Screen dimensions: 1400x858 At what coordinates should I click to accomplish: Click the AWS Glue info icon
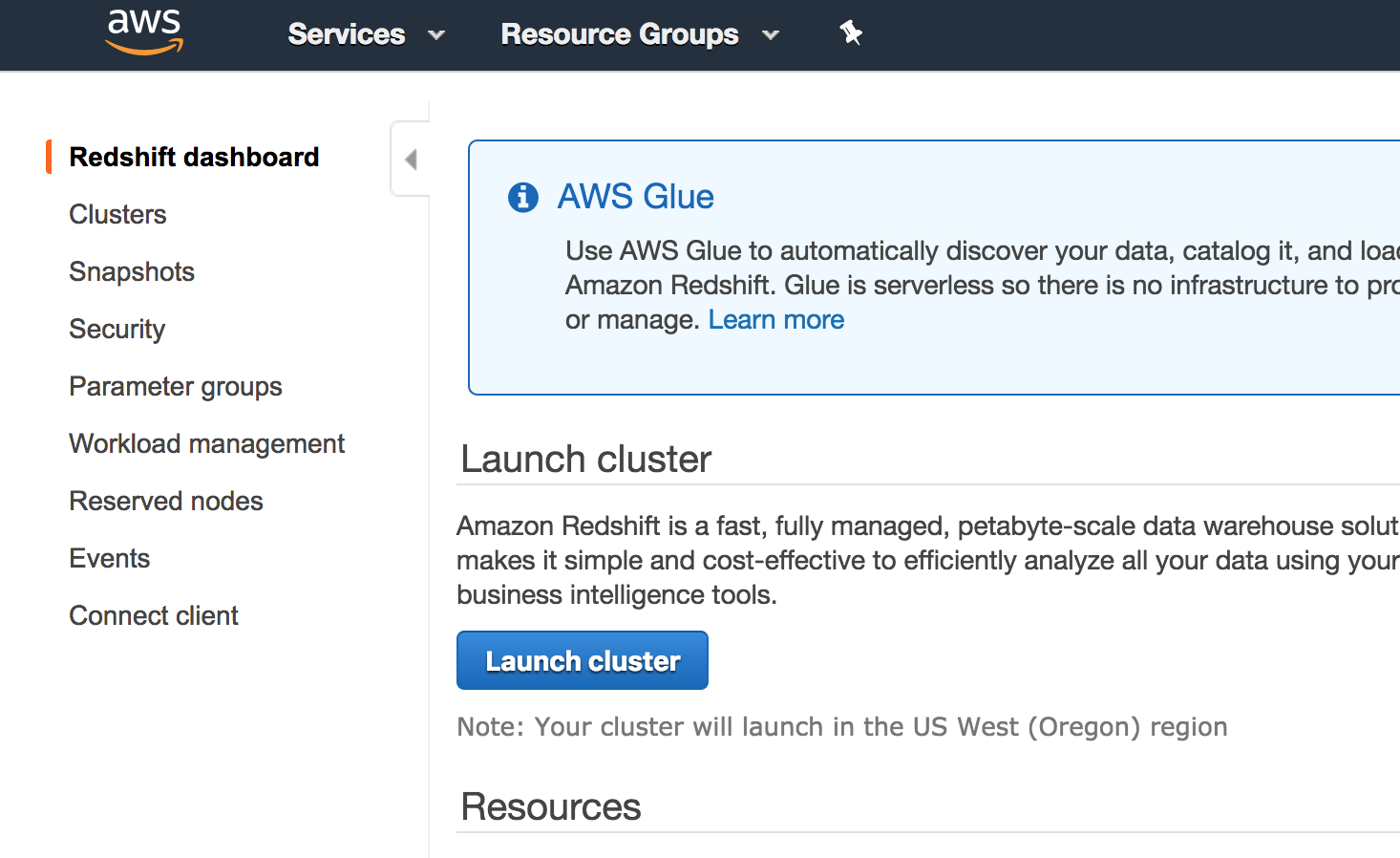coord(523,197)
